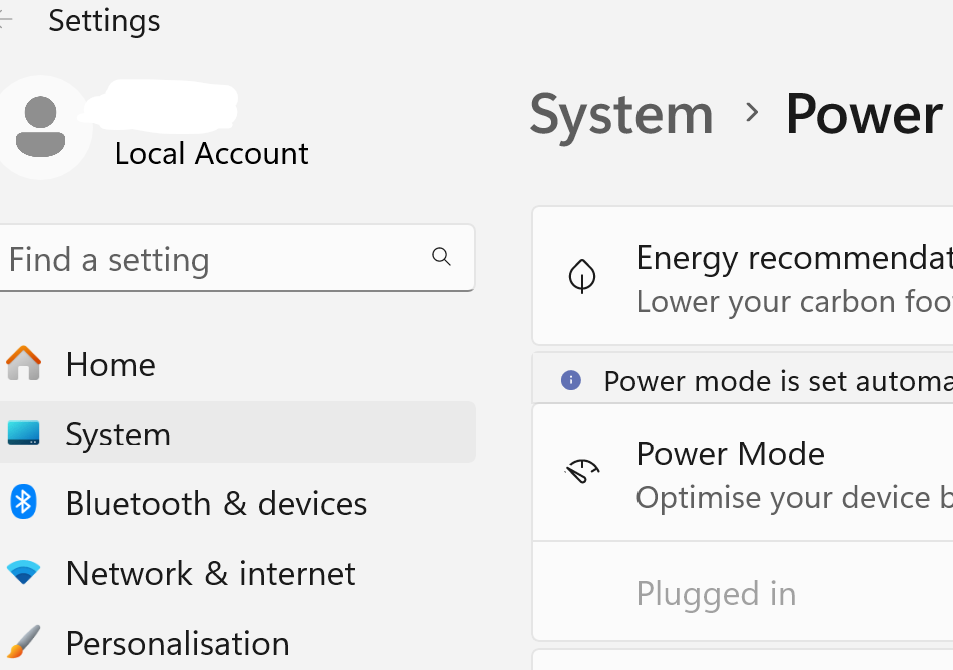Go to Network & internet settings
The height and width of the screenshot is (670, 953).
point(210,573)
